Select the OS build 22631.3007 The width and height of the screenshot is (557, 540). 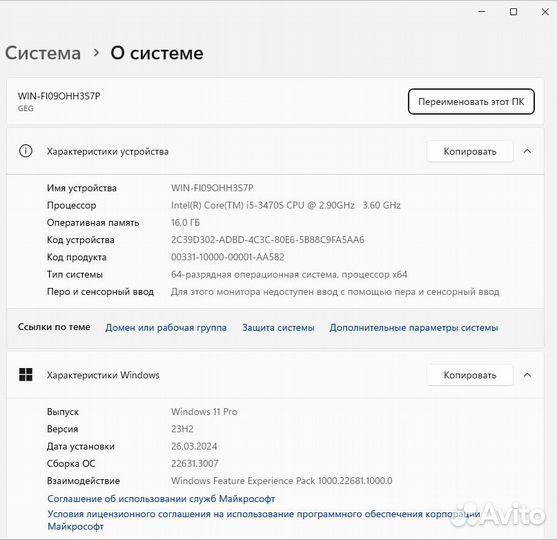click(x=195, y=464)
